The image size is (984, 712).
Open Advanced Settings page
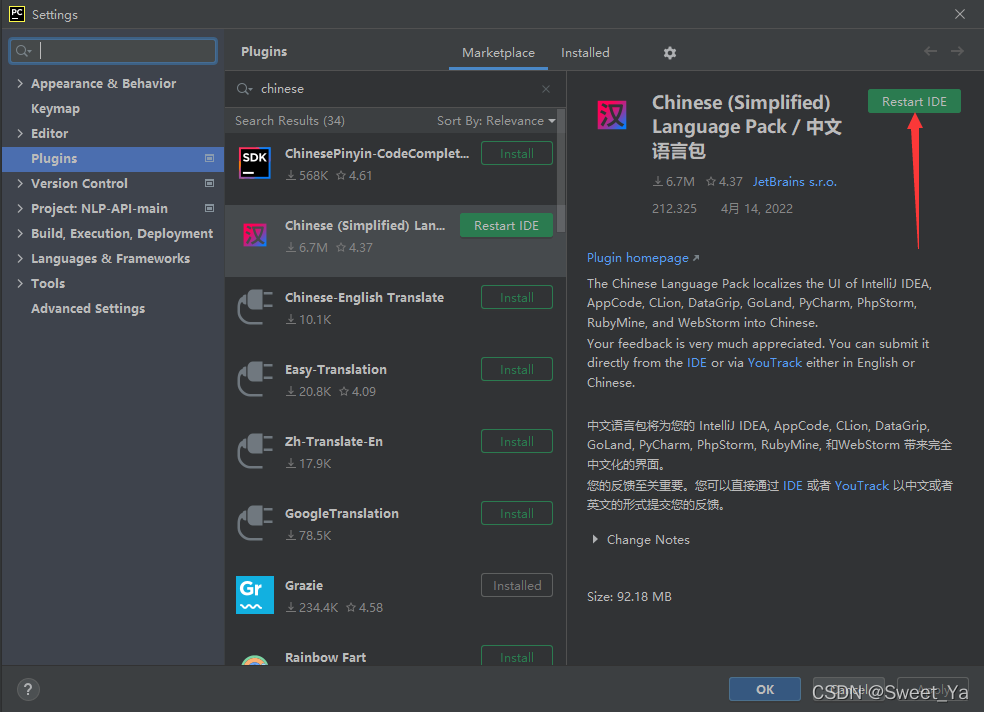88,309
